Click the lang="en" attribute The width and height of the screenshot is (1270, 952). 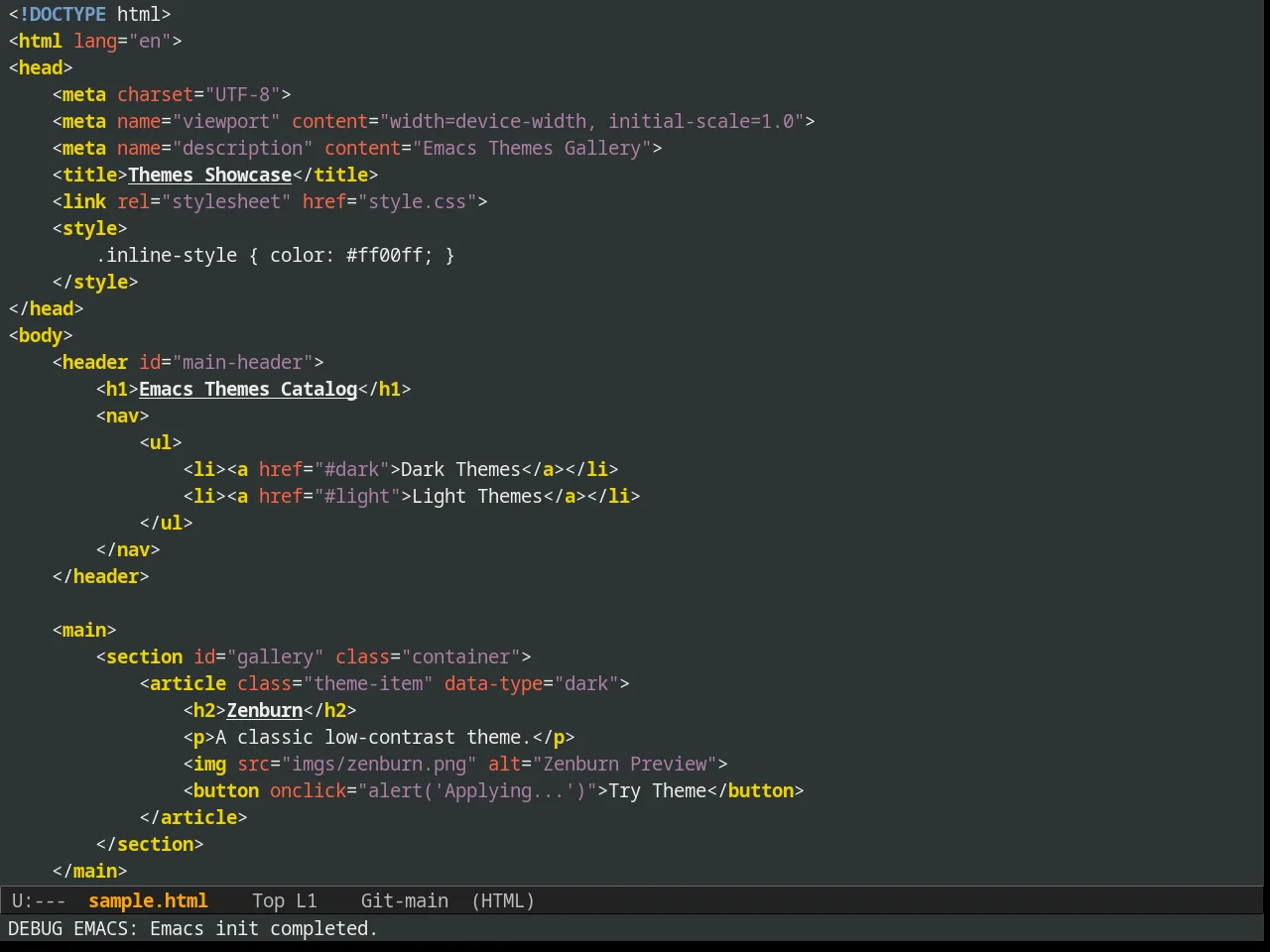tap(123, 41)
